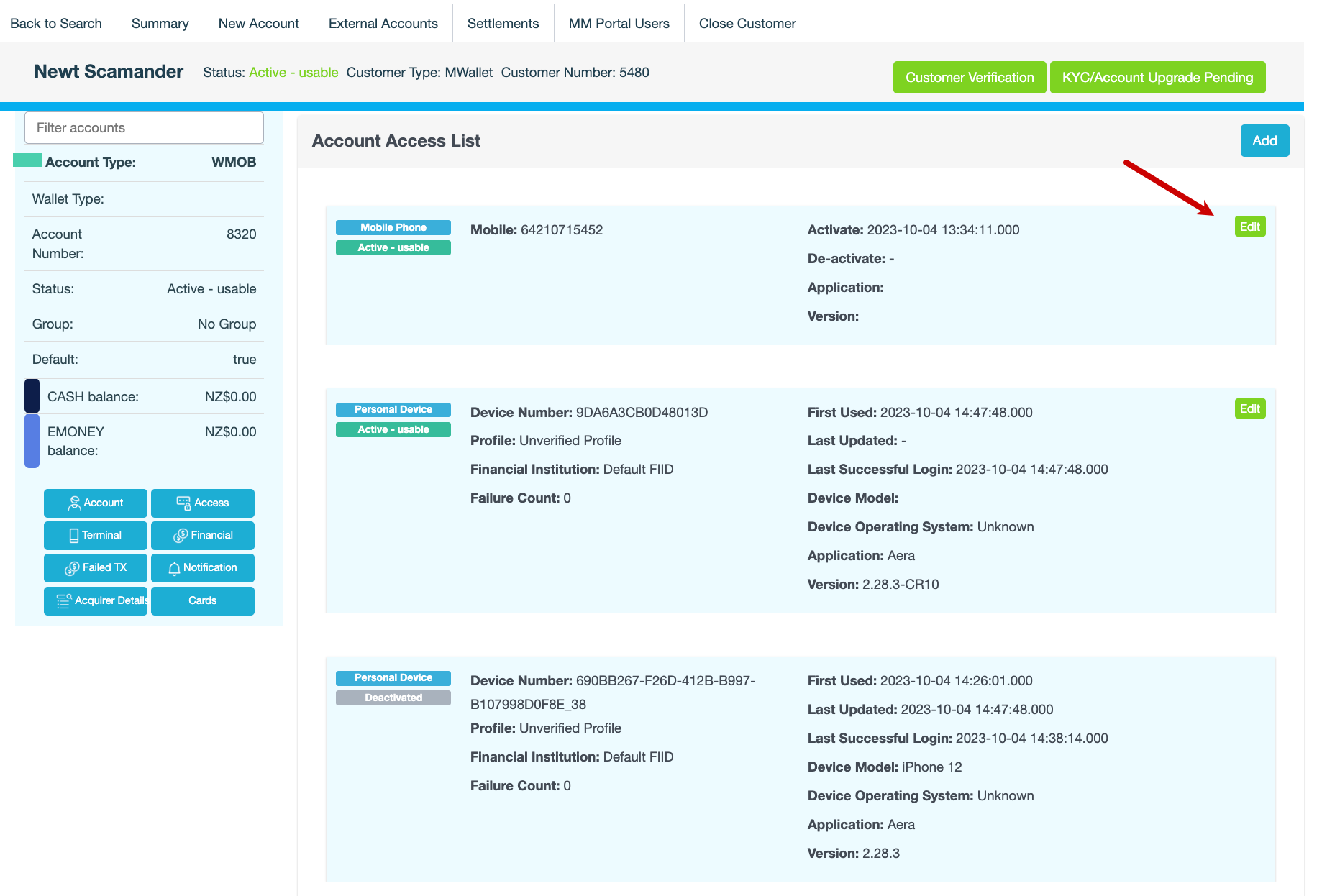Screen dimensions: 1322x896
Task: Open the Failed TX section
Action: pos(95,567)
